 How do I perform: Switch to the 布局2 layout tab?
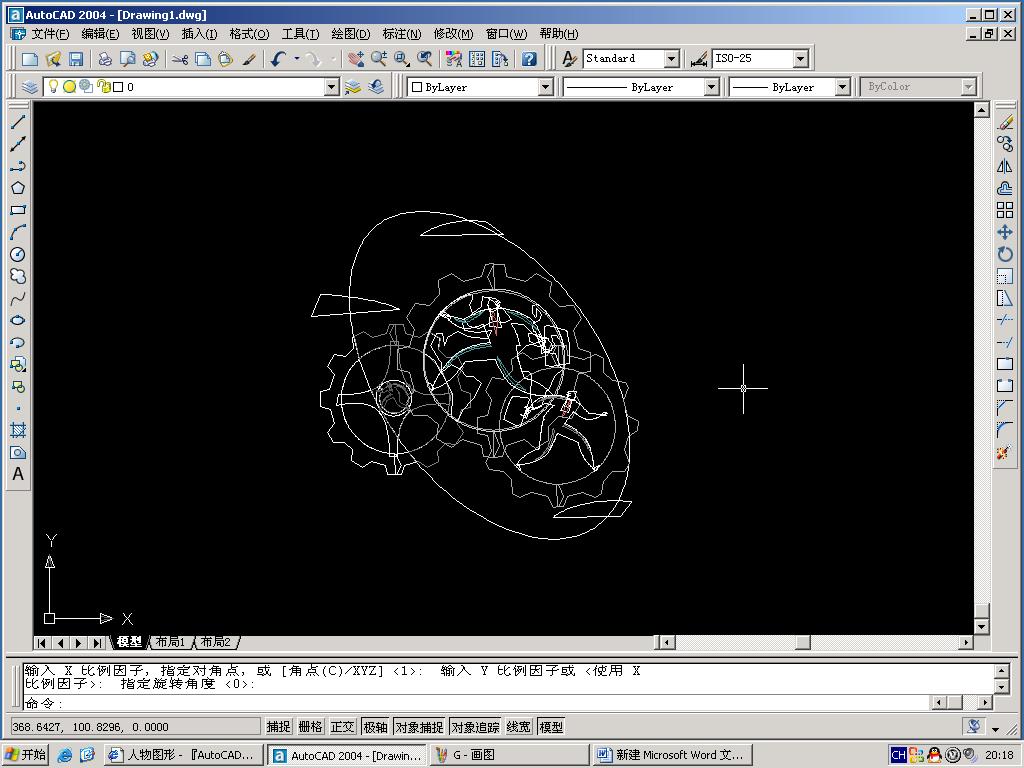(x=216, y=642)
